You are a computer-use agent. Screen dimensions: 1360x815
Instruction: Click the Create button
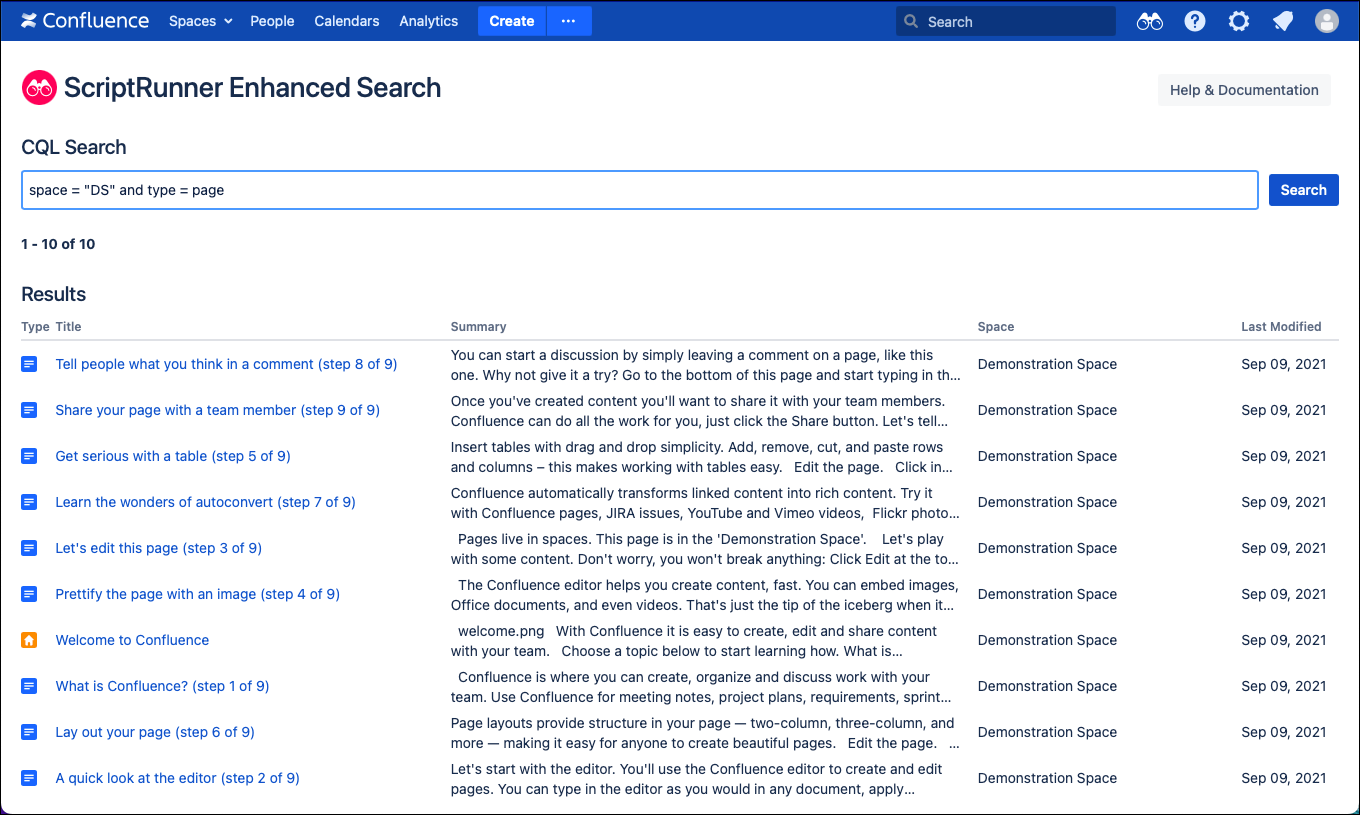512,21
